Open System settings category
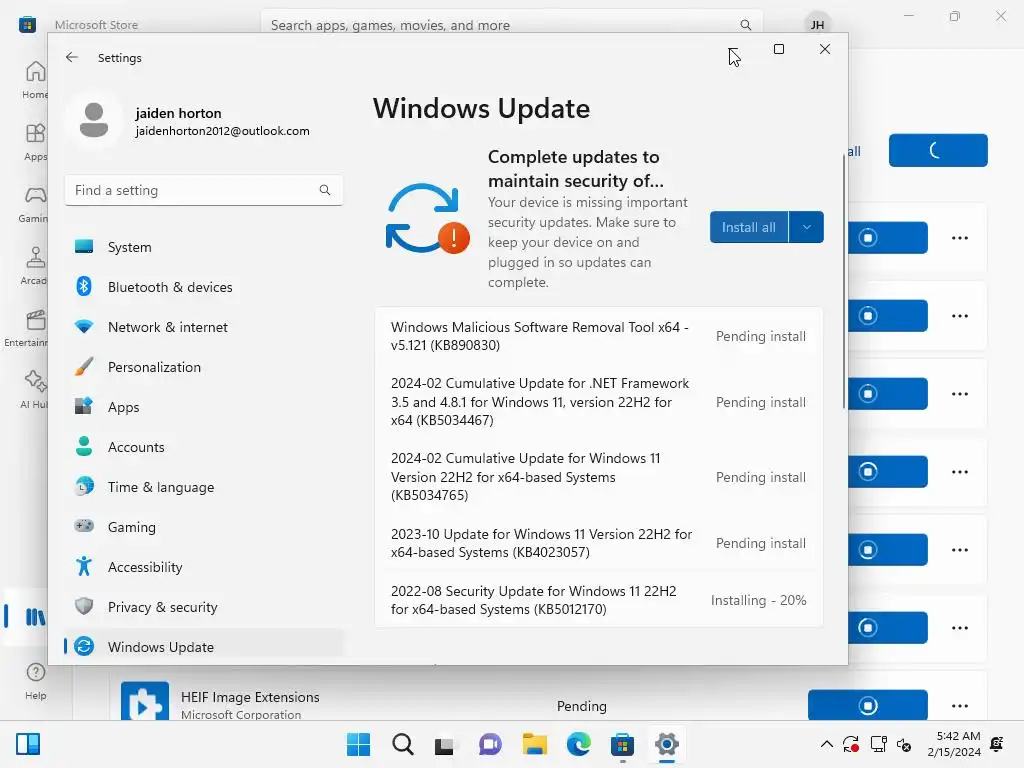Image resolution: width=1024 pixels, height=768 pixels. 204,247
